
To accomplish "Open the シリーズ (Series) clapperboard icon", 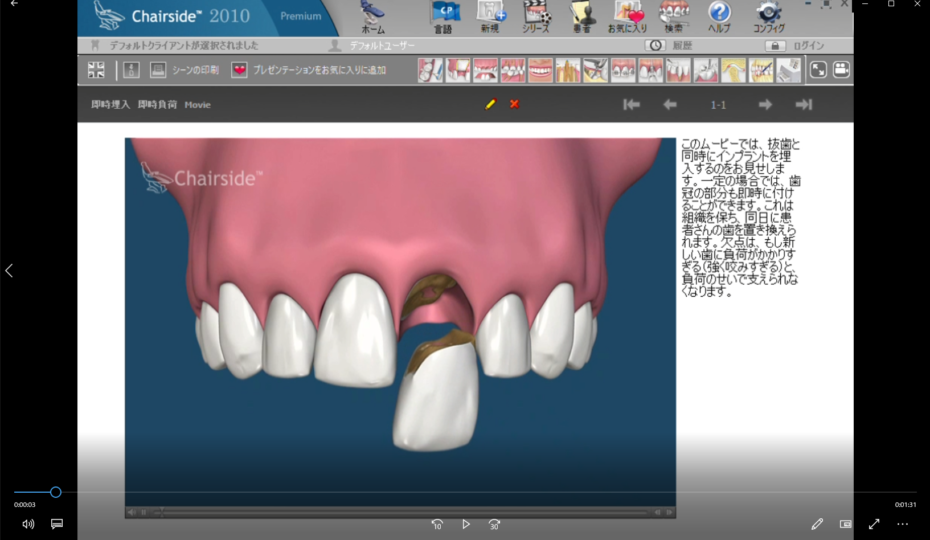I will tap(536, 17).
